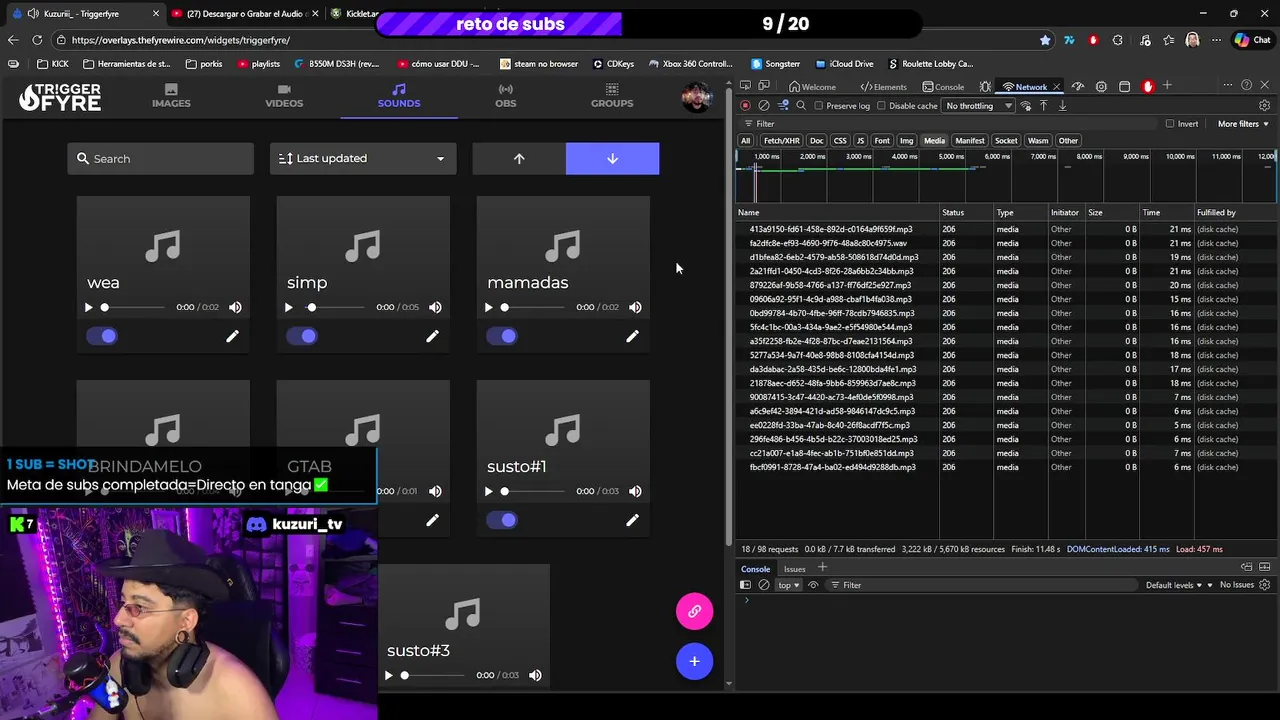Edit the GTAB sound with pencil icon

tap(432, 521)
